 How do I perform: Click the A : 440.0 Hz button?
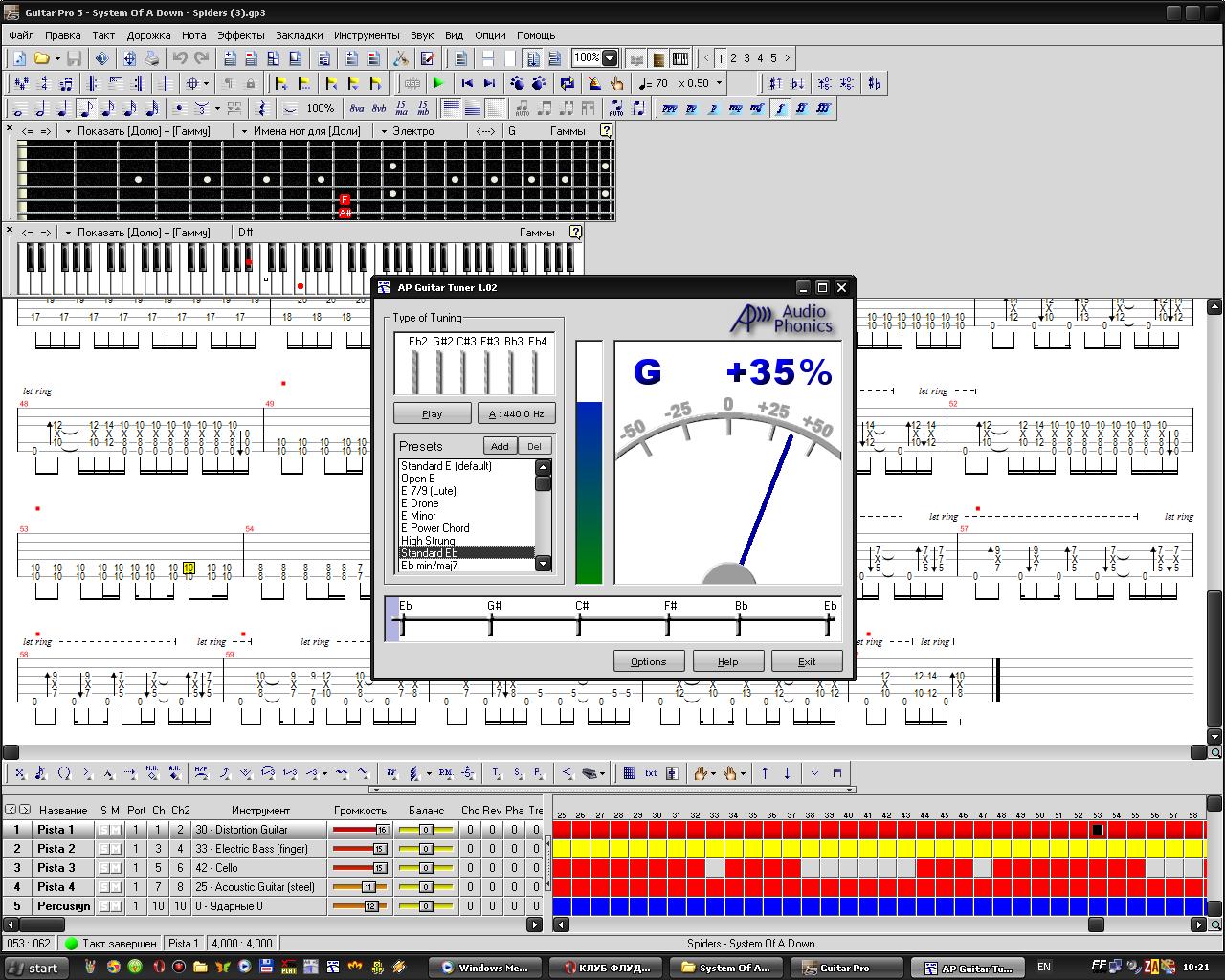[x=516, y=413]
